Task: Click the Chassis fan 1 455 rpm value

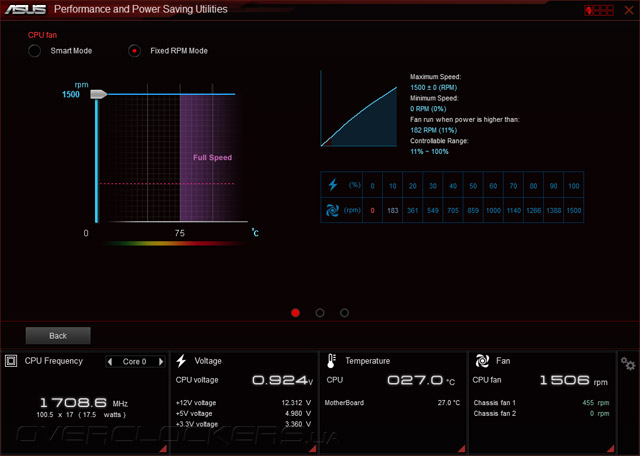Action: coord(596,403)
